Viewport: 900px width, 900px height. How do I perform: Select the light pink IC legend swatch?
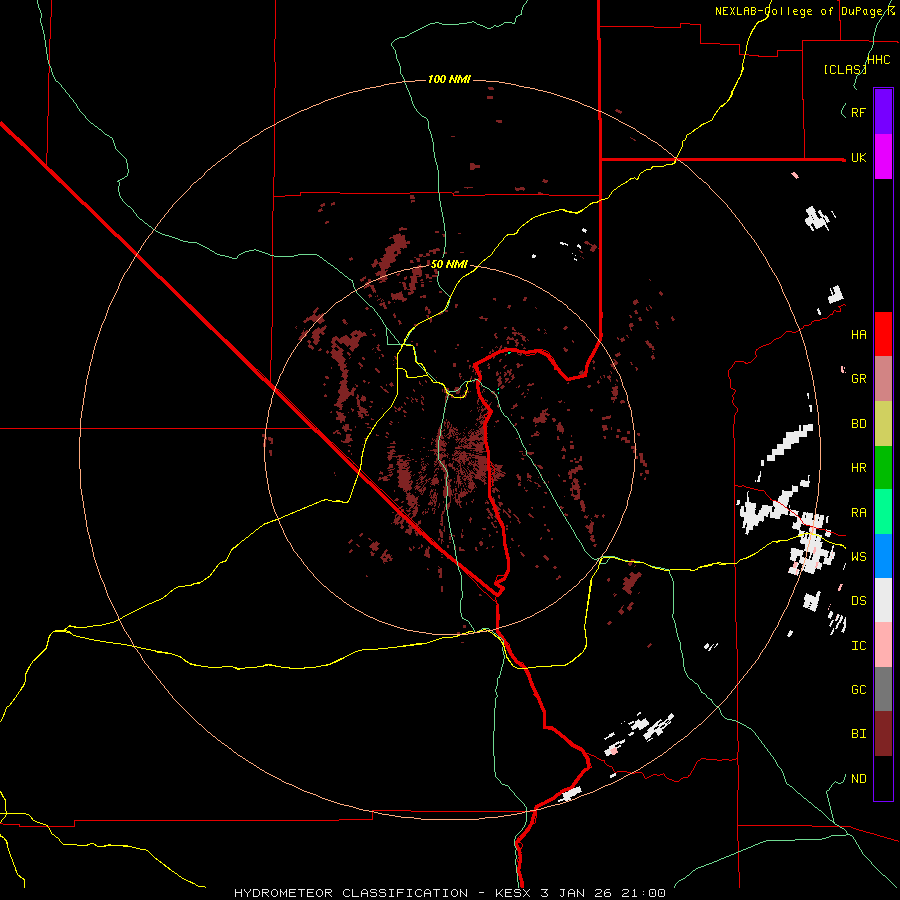883,645
